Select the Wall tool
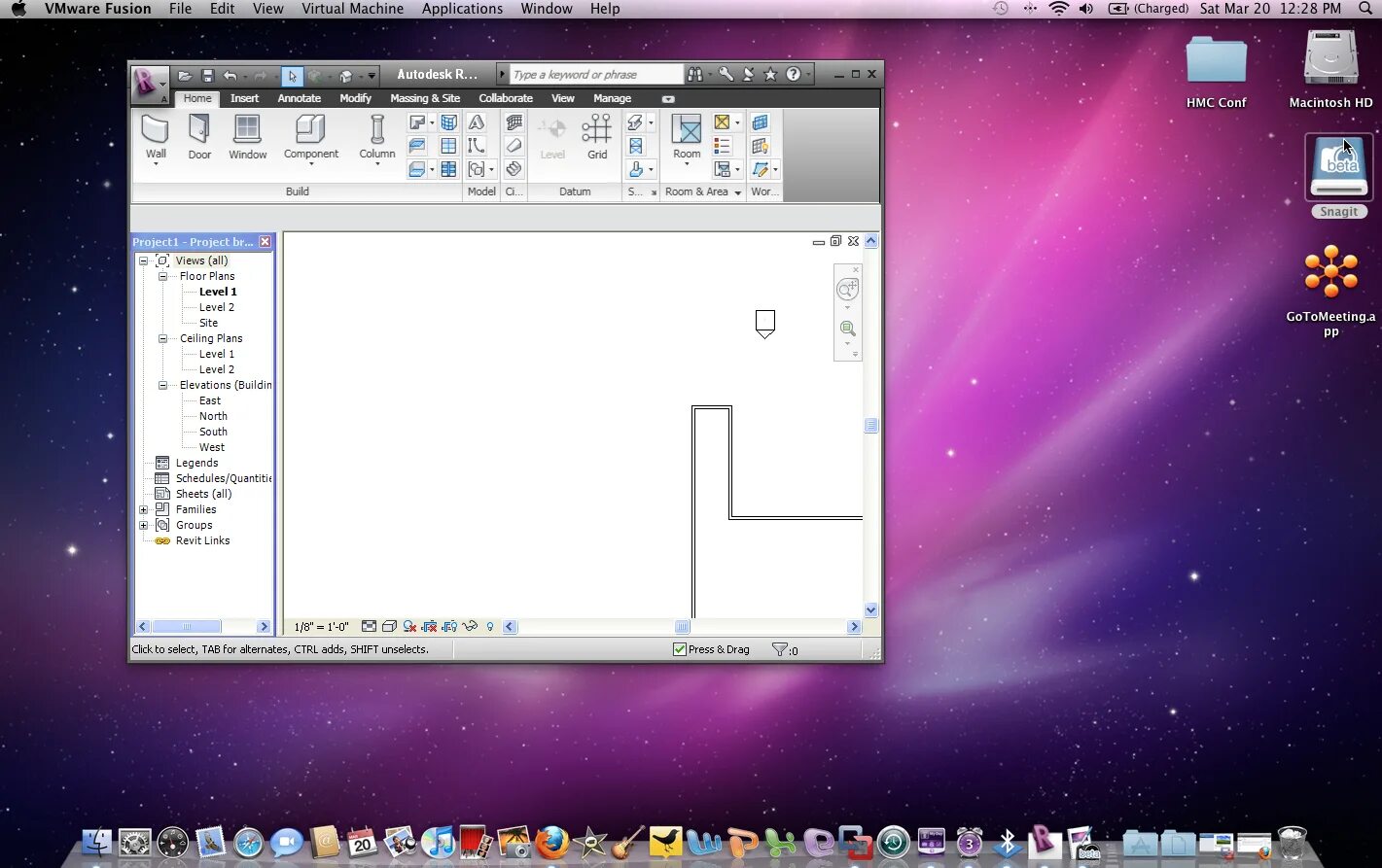The image size is (1382, 868). pyautogui.click(x=156, y=138)
